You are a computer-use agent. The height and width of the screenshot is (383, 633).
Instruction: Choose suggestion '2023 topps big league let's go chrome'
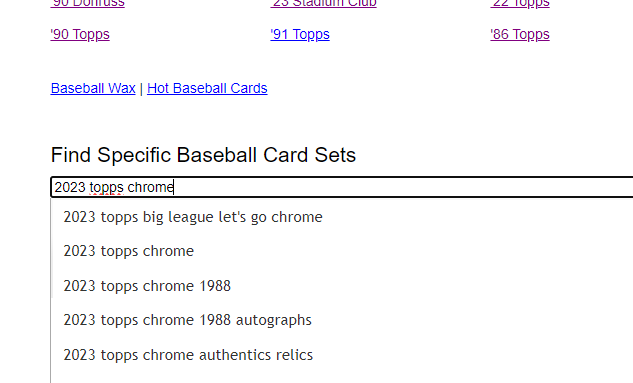(342, 217)
